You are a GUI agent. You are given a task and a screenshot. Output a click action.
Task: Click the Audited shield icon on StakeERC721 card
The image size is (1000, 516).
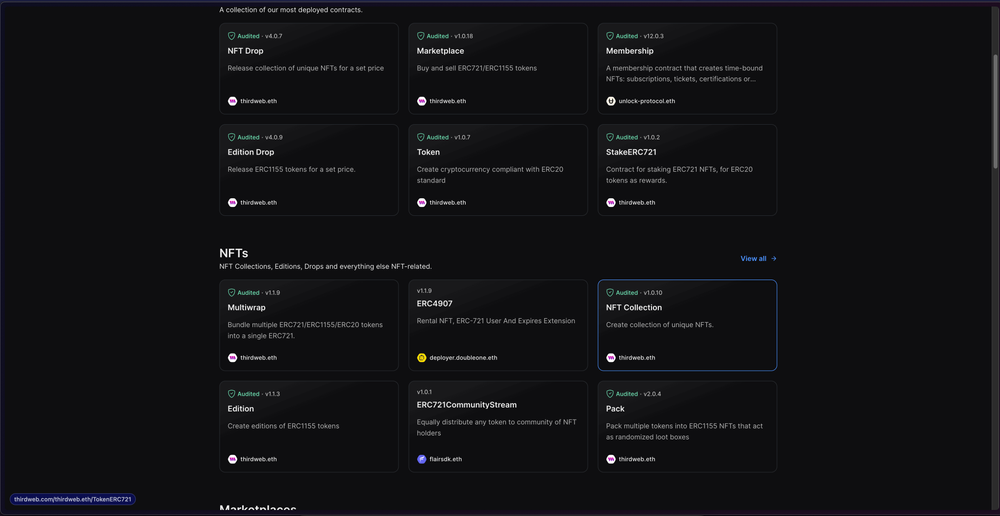click(x=610, y=137)
